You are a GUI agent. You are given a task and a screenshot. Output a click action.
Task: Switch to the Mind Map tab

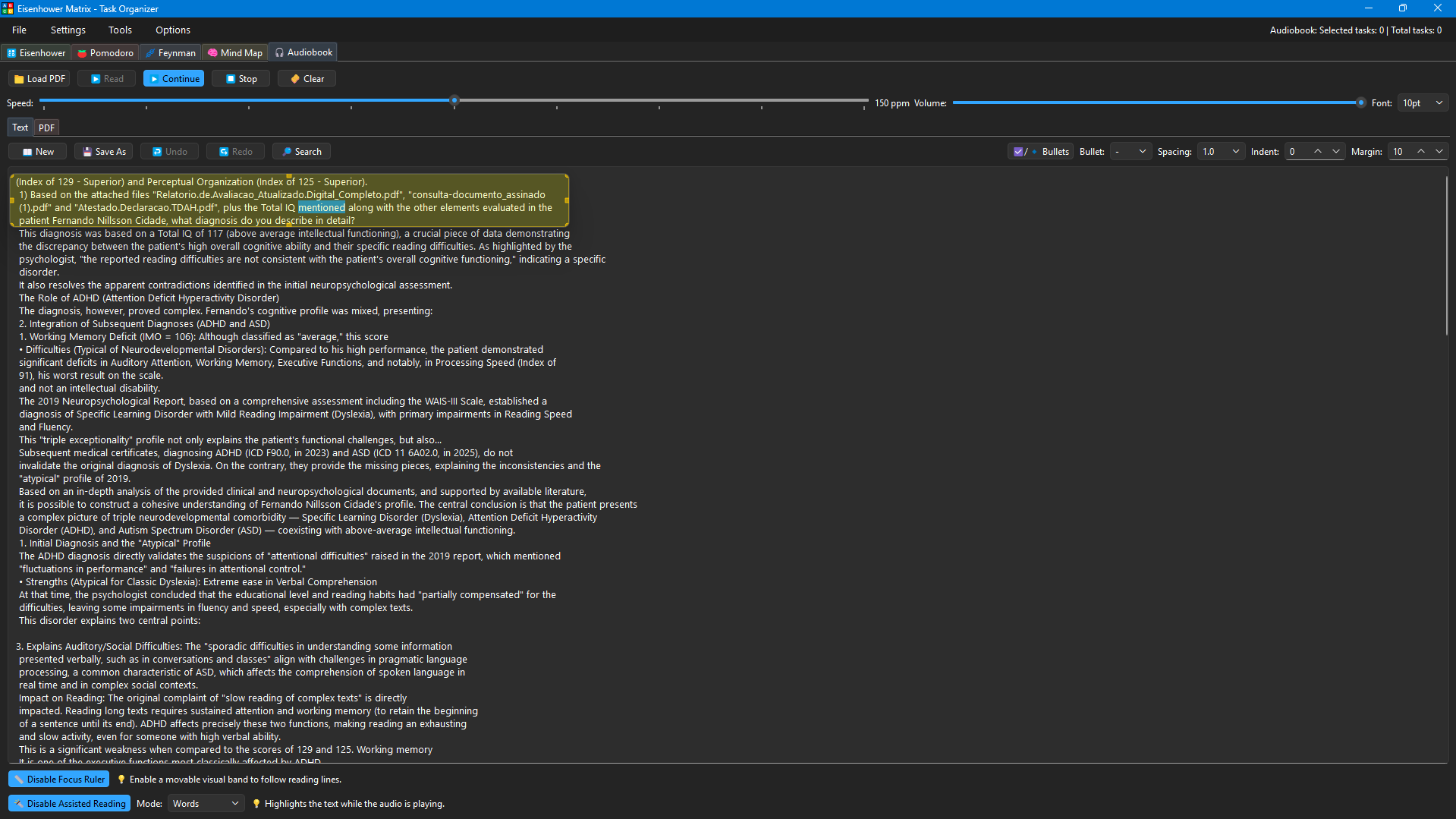pos(235,53)
